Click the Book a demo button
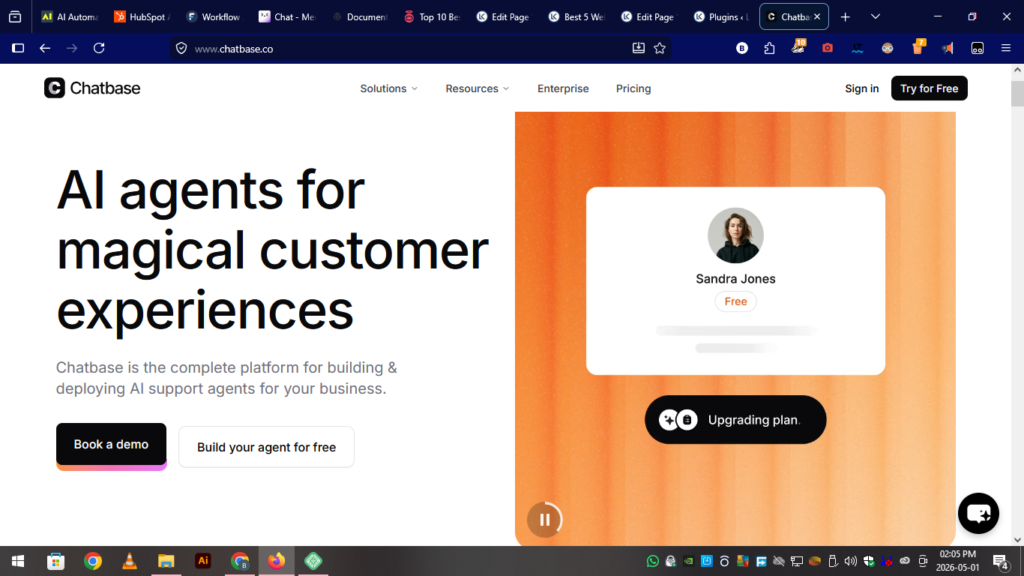This screenshot has height=576, width=1024. [x=111, y=445]
